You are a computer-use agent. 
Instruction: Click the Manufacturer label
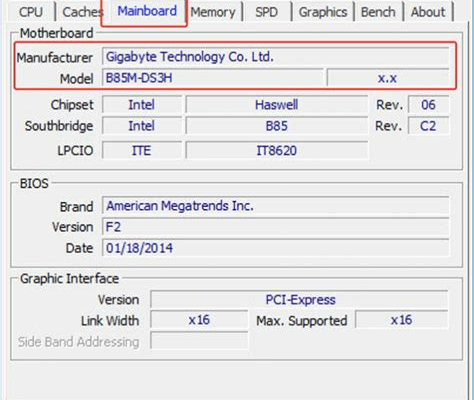click(x=55, y=58)
